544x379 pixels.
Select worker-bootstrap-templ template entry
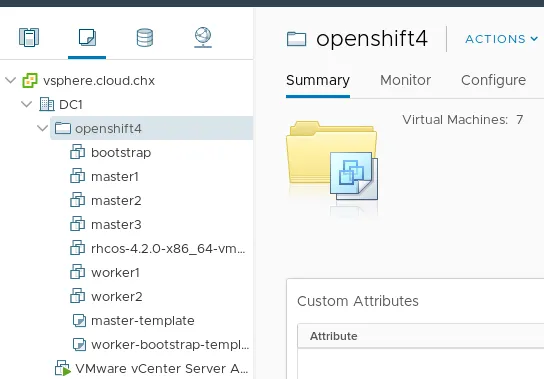pos(170,345)
